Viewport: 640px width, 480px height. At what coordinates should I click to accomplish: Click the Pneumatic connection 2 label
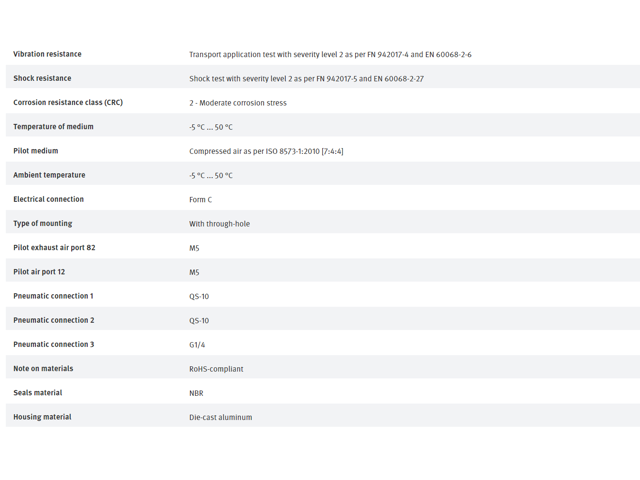[x=53, y=320]
